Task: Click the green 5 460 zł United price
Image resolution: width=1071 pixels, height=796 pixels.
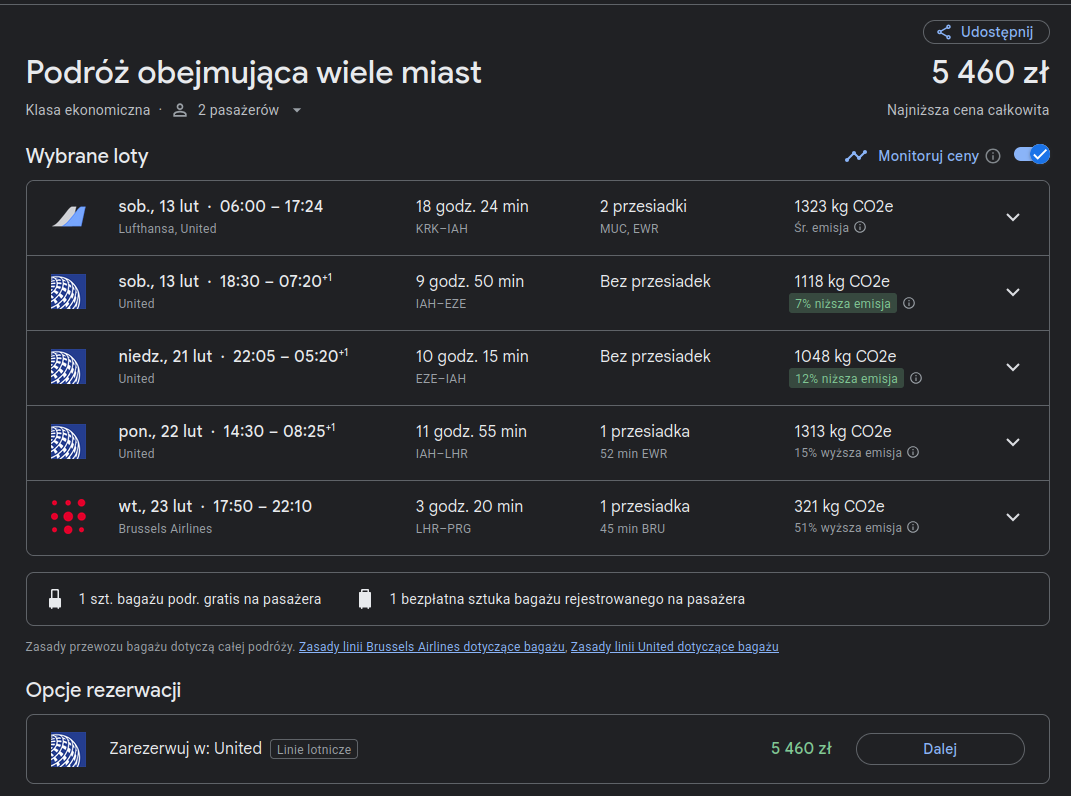Action: click(x=801, y=749)
